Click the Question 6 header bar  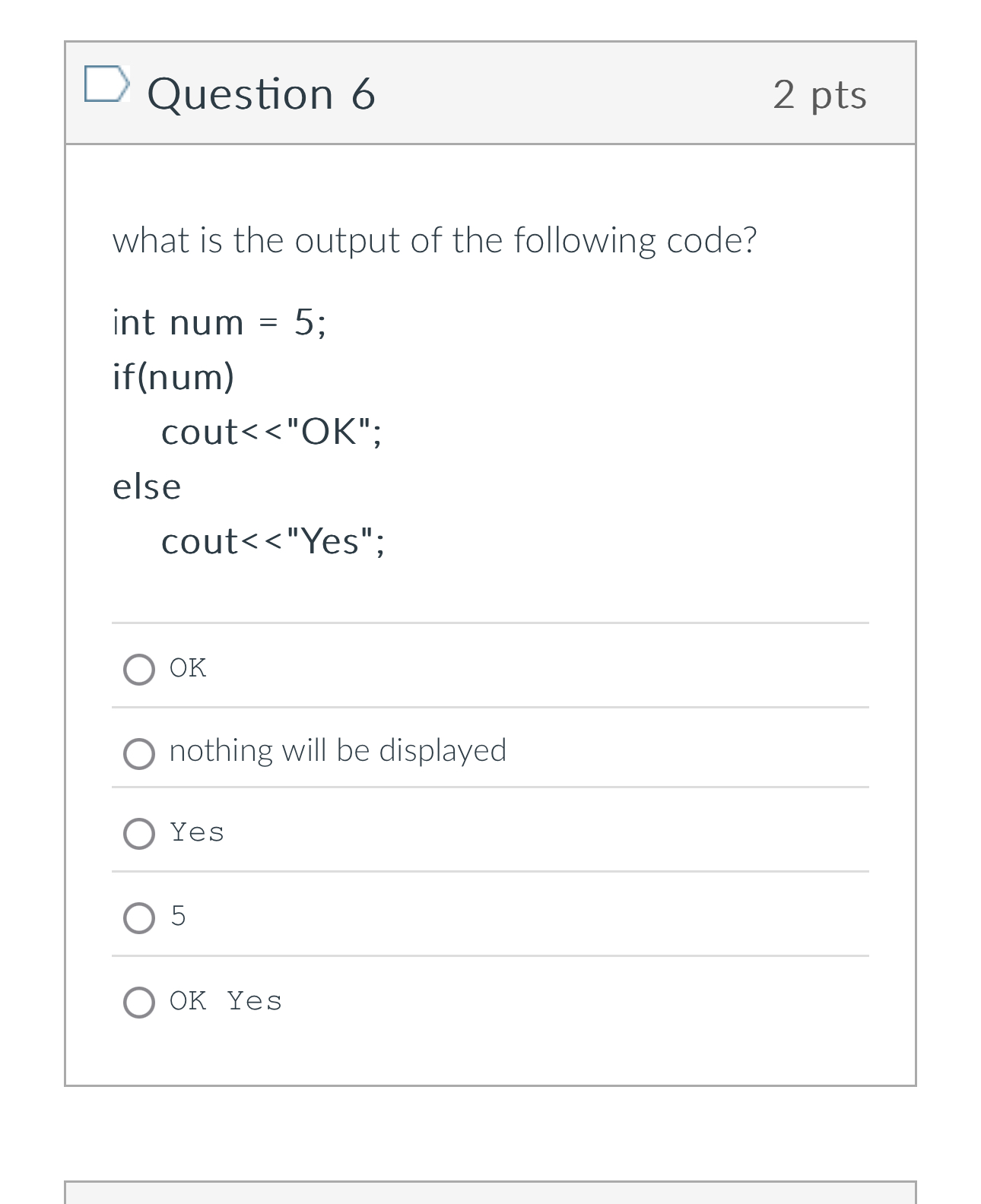pyautogui.click(x=489, y=93)
